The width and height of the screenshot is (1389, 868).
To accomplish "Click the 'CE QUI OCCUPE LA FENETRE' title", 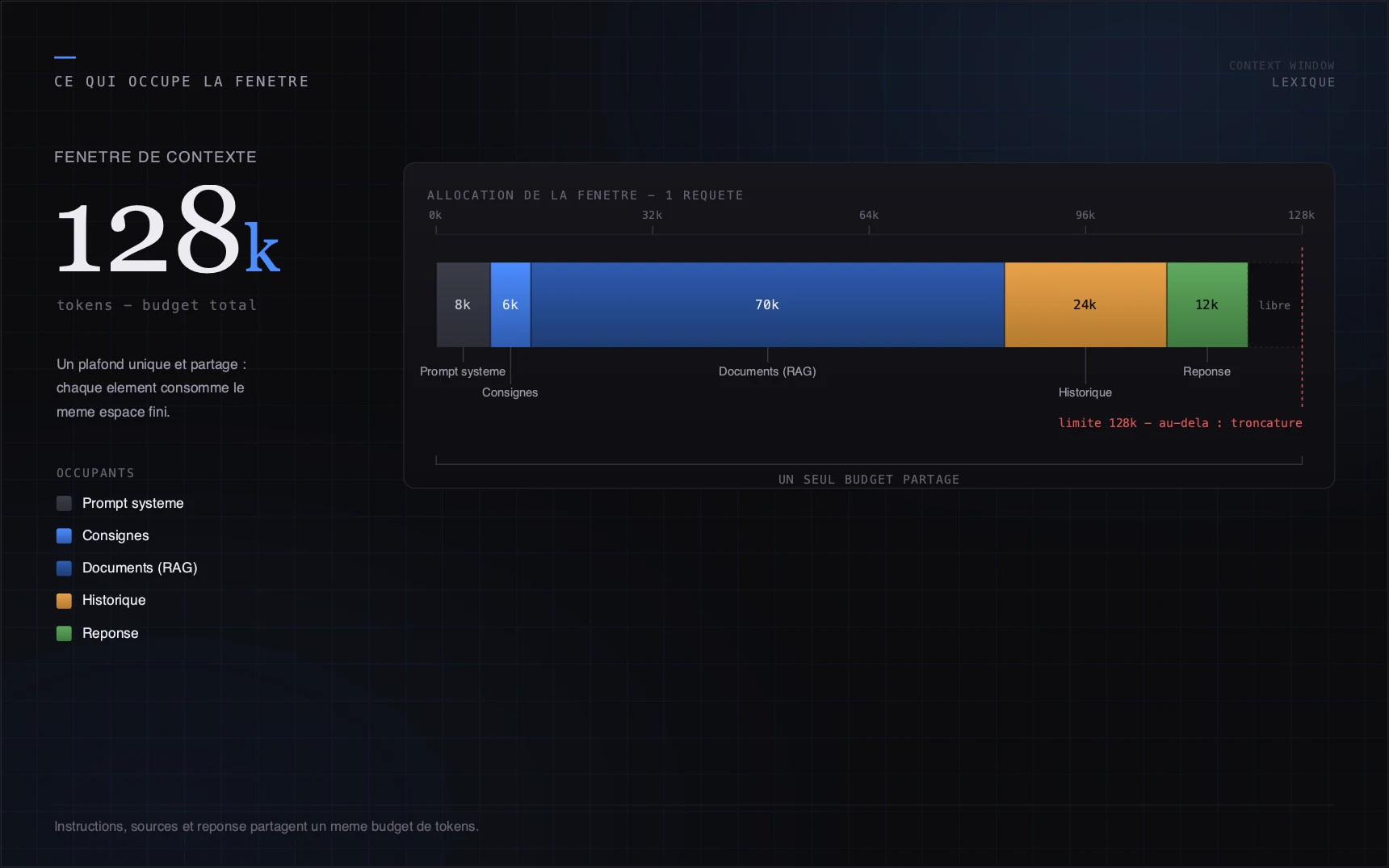I will click(x=182, y=82).
